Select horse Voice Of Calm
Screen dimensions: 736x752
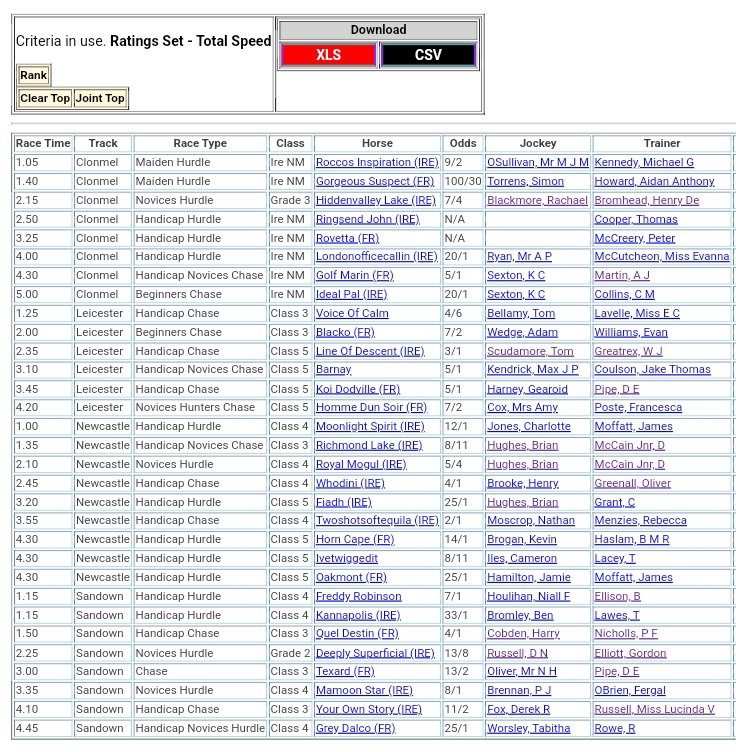coord(352,313)
